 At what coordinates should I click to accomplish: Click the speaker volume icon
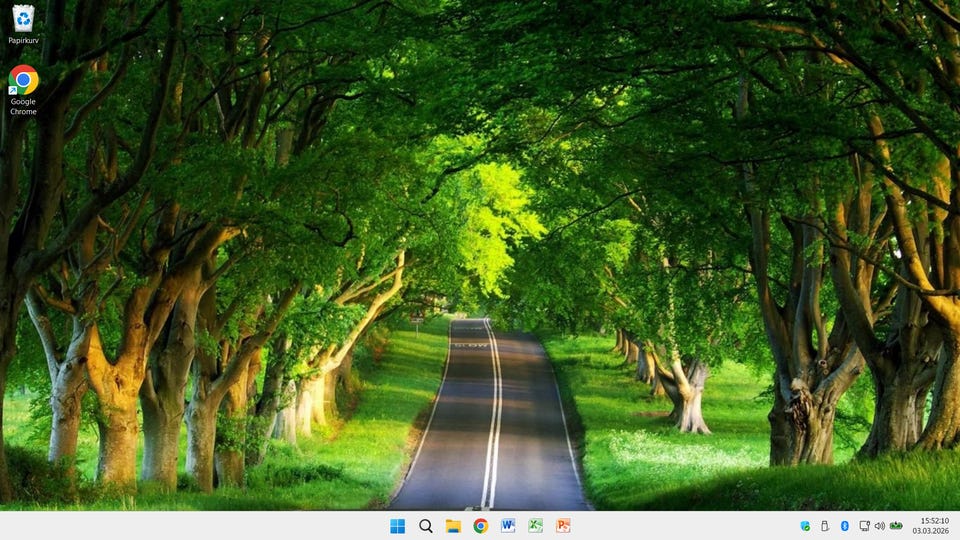(880, 526)
